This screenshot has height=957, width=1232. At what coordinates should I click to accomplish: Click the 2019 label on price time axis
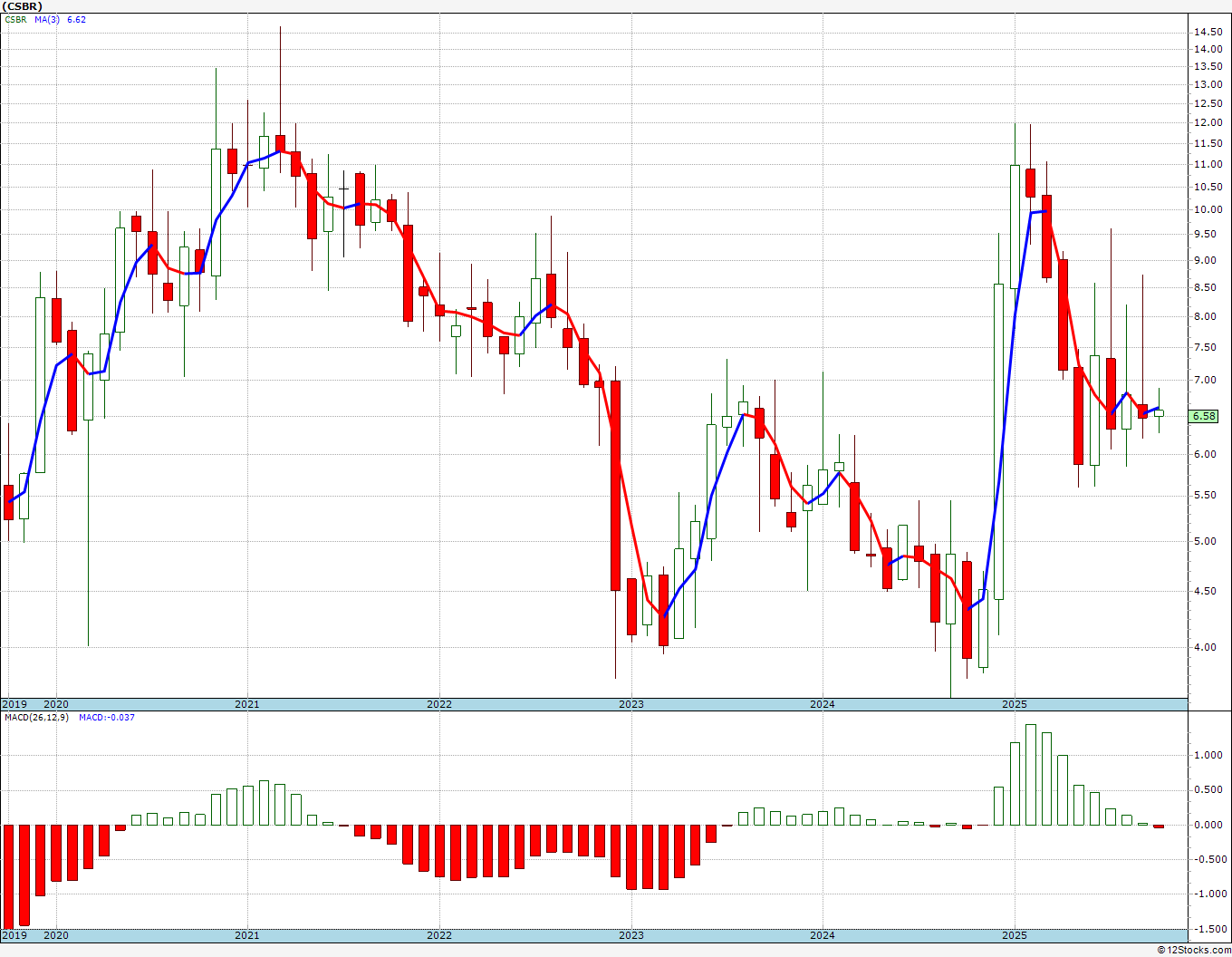14,704
